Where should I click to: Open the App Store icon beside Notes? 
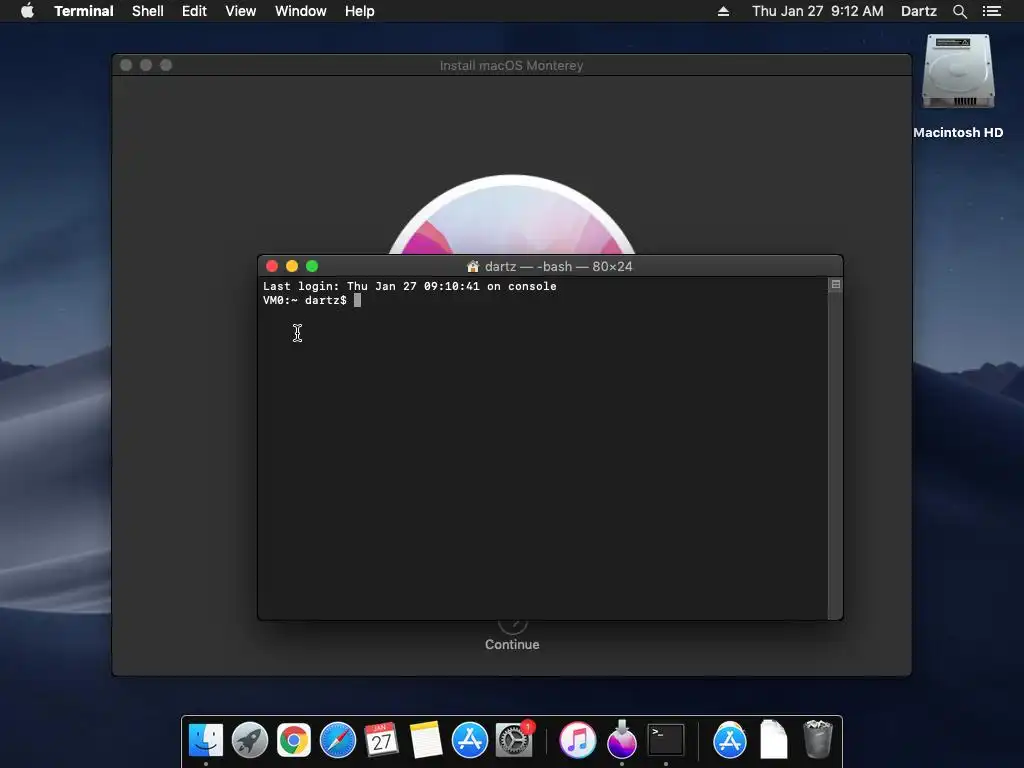pos(470,740)
